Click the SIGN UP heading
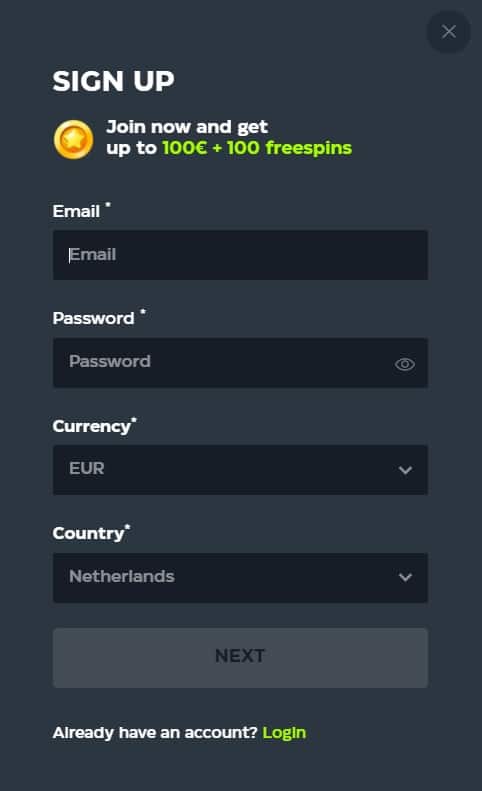Screen dimensions: 482x791 (114, 81)
